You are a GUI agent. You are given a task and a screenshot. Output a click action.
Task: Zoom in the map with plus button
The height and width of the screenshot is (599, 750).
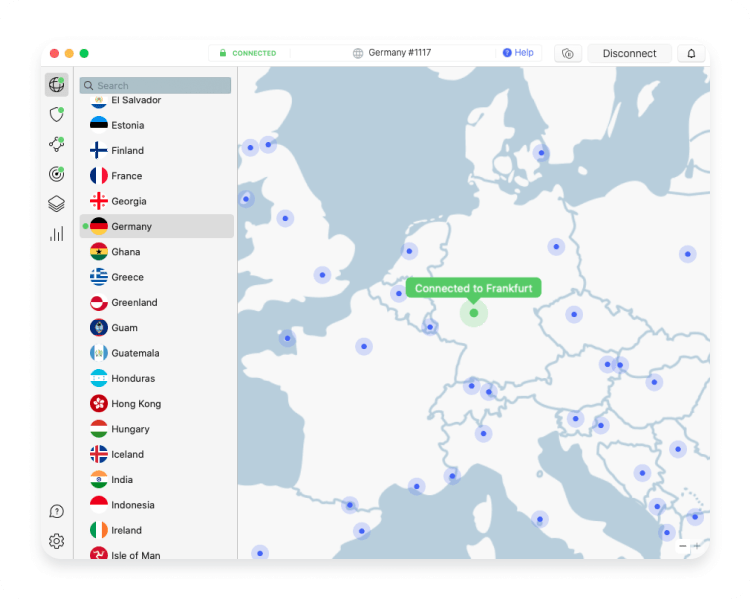(697, 546)
